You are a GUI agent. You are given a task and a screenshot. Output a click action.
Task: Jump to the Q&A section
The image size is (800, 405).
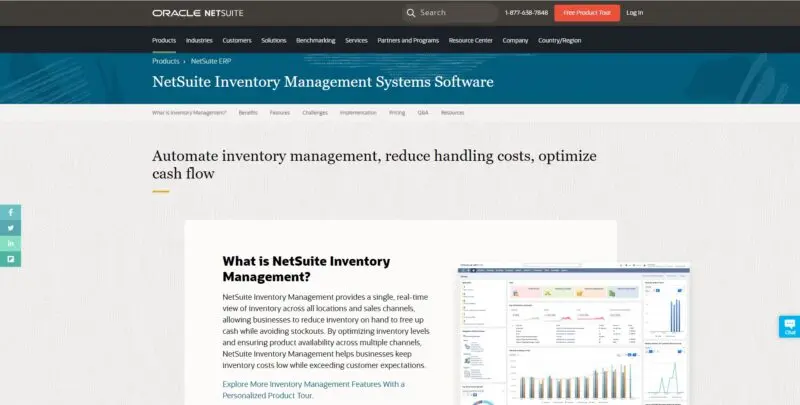pyautogui.click(x=423, y=113)
